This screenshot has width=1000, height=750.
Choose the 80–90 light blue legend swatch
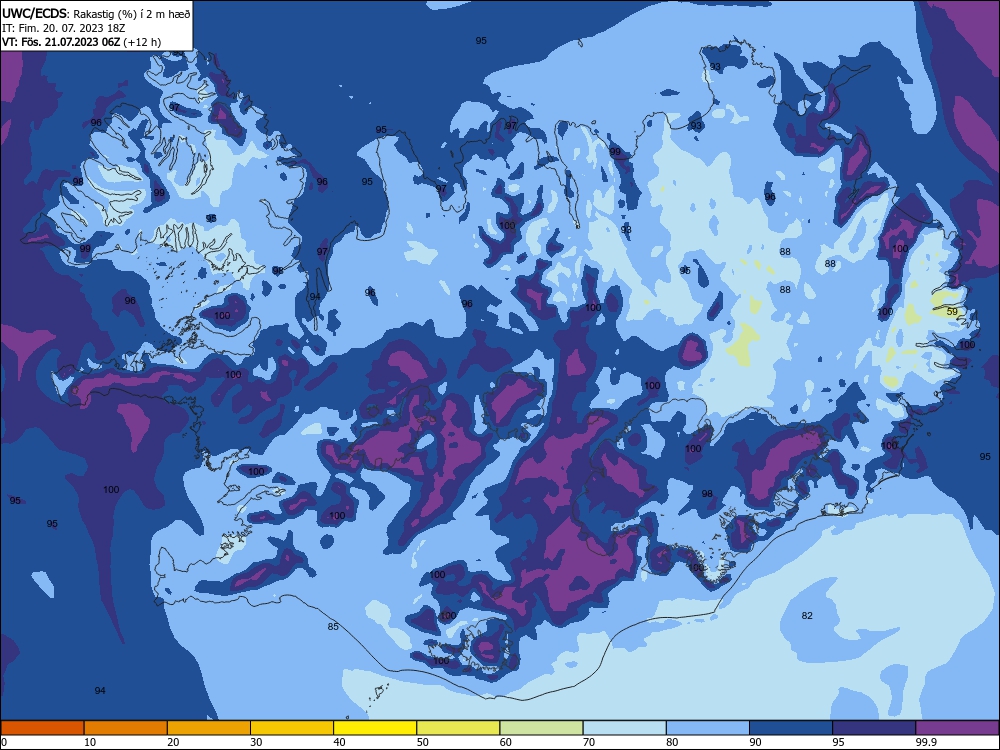tap(708, 728)
